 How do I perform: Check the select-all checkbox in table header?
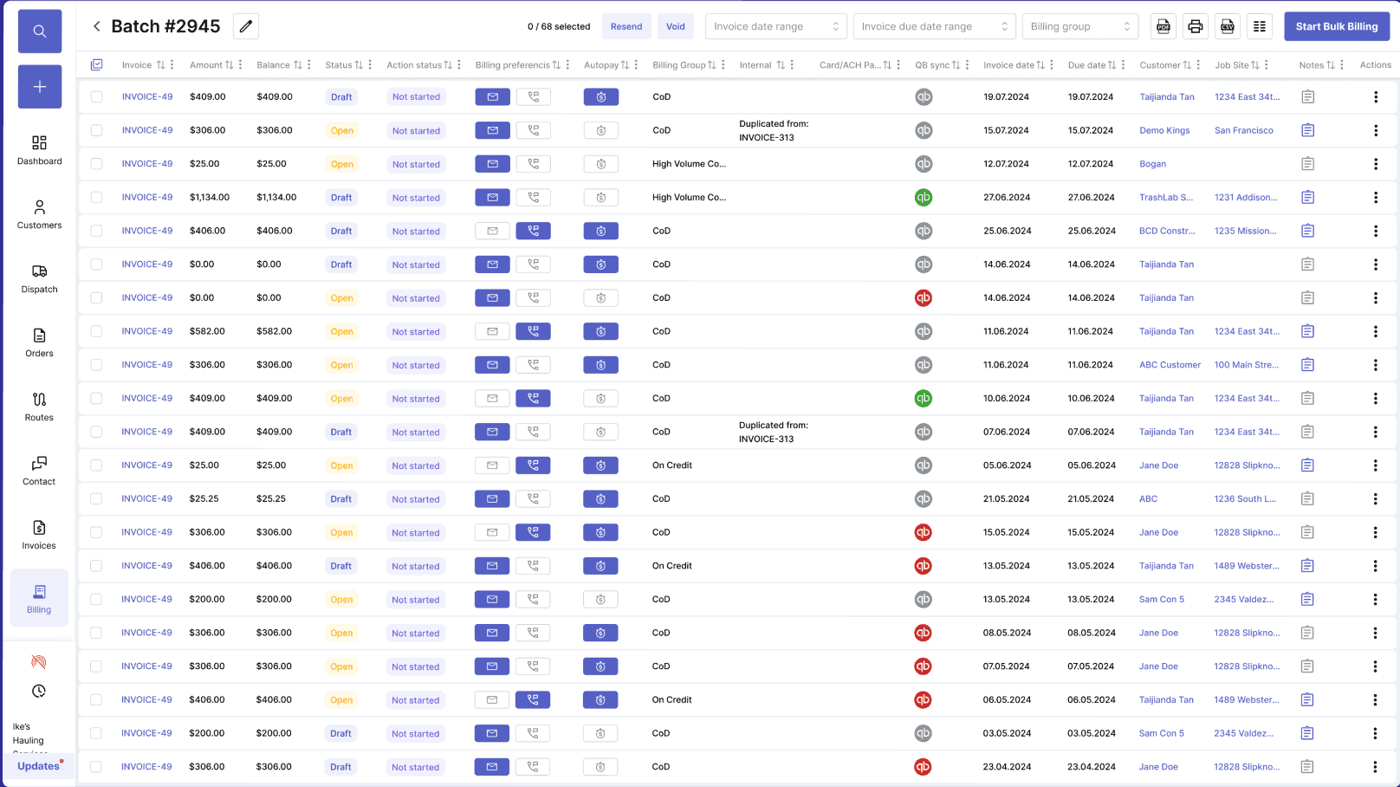(x=97, y=65)
